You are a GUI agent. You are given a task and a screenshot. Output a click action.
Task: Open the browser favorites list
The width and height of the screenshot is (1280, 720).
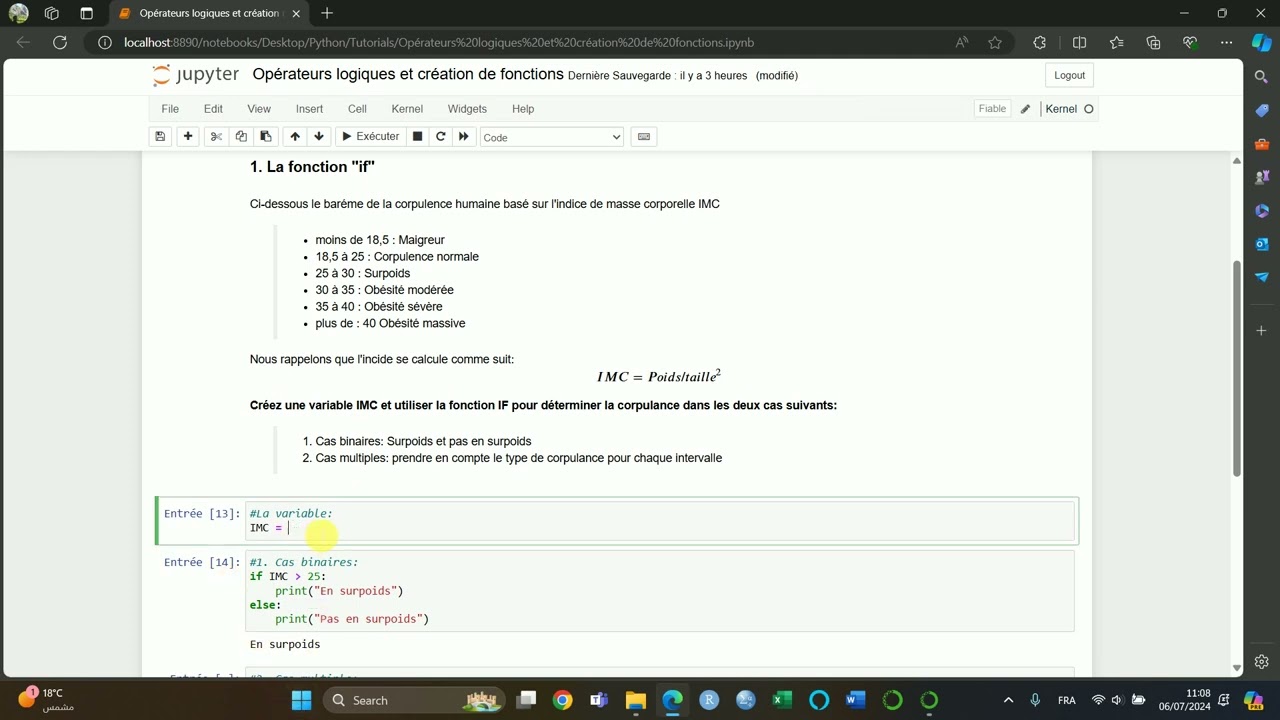click(1117, 43)
